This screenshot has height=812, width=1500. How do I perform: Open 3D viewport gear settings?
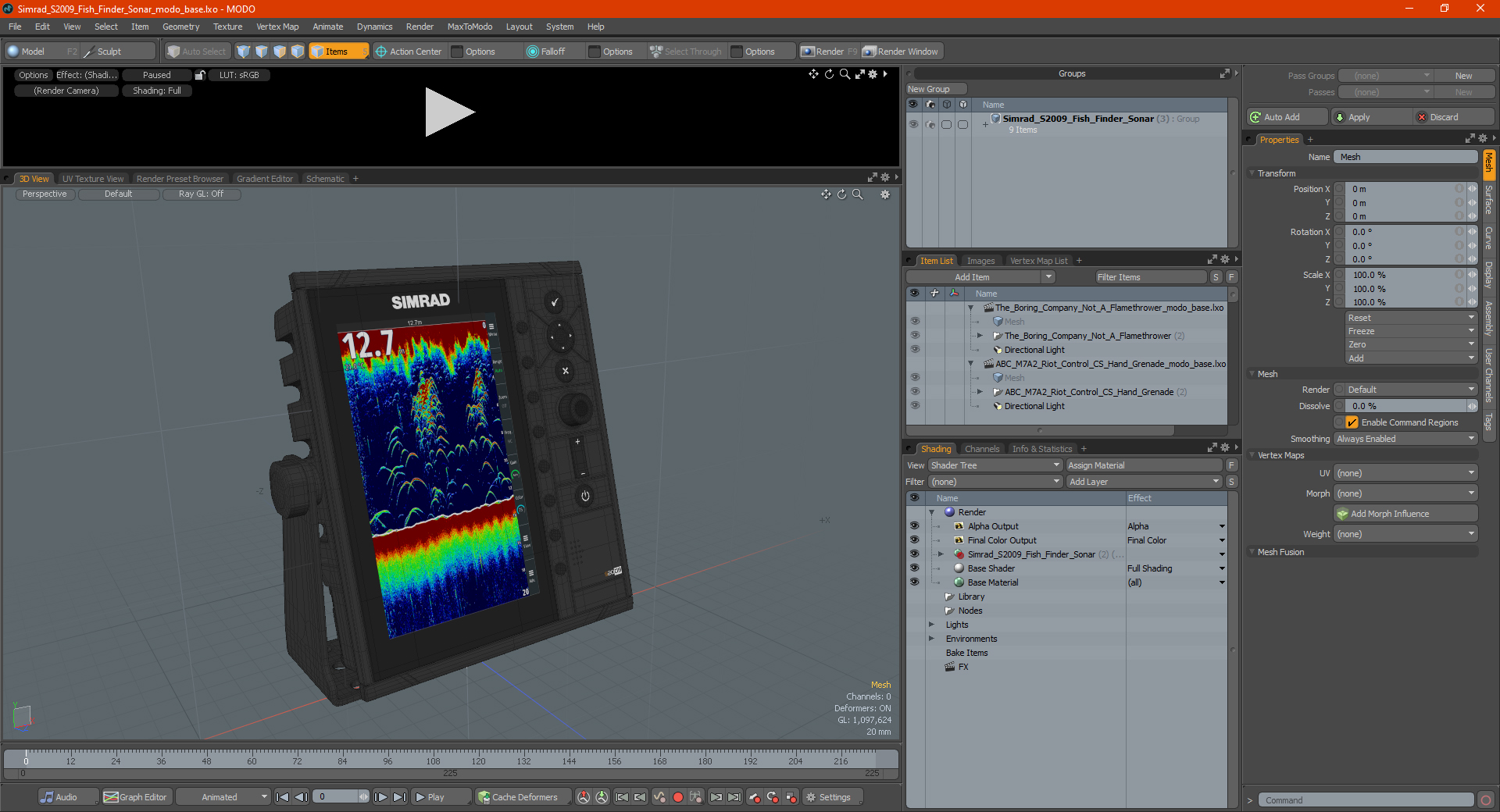(x=885, y=194)
